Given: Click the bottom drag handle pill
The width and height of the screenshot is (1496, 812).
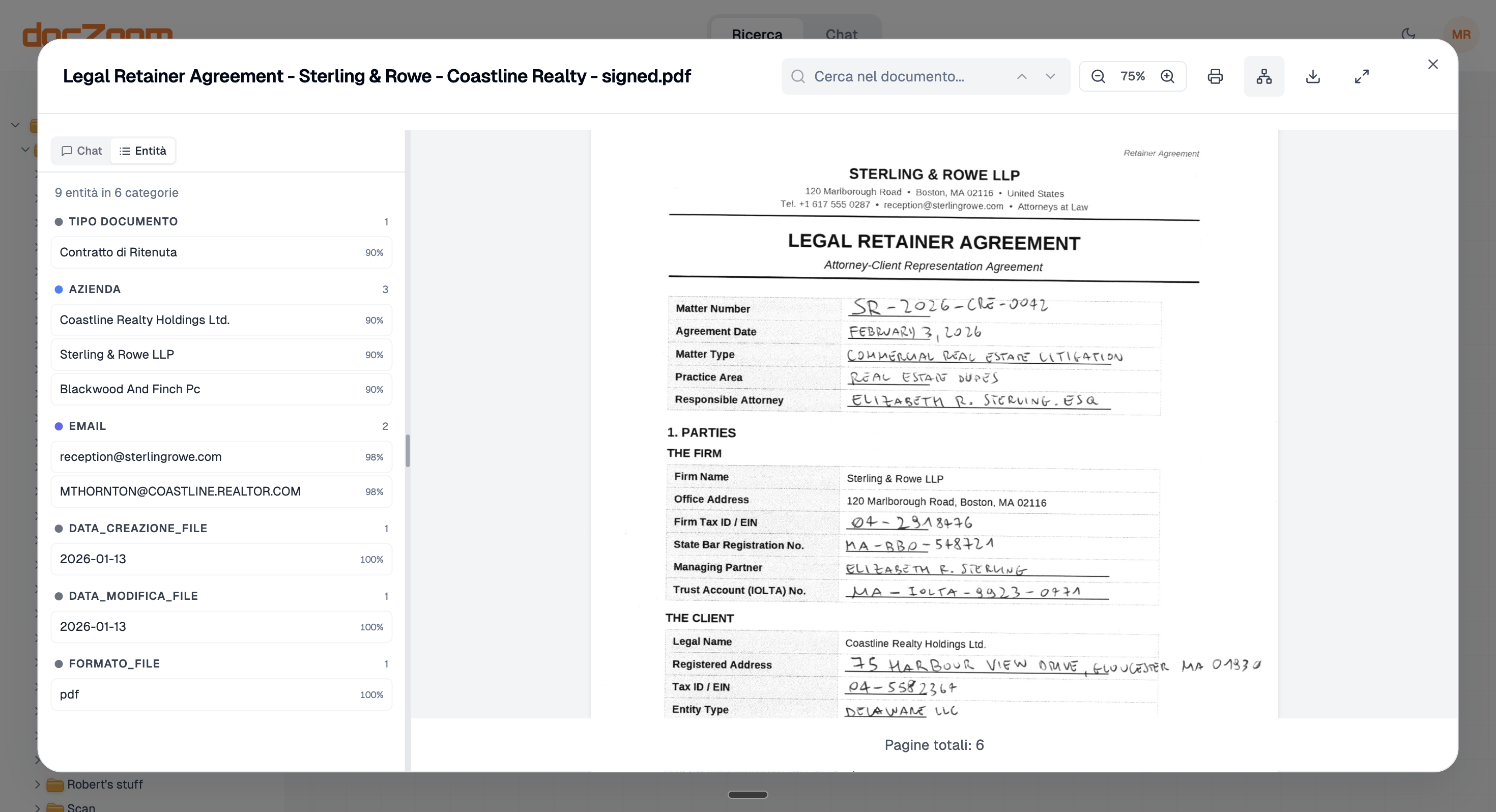Looking at the screenshot, I should (748, 795).
